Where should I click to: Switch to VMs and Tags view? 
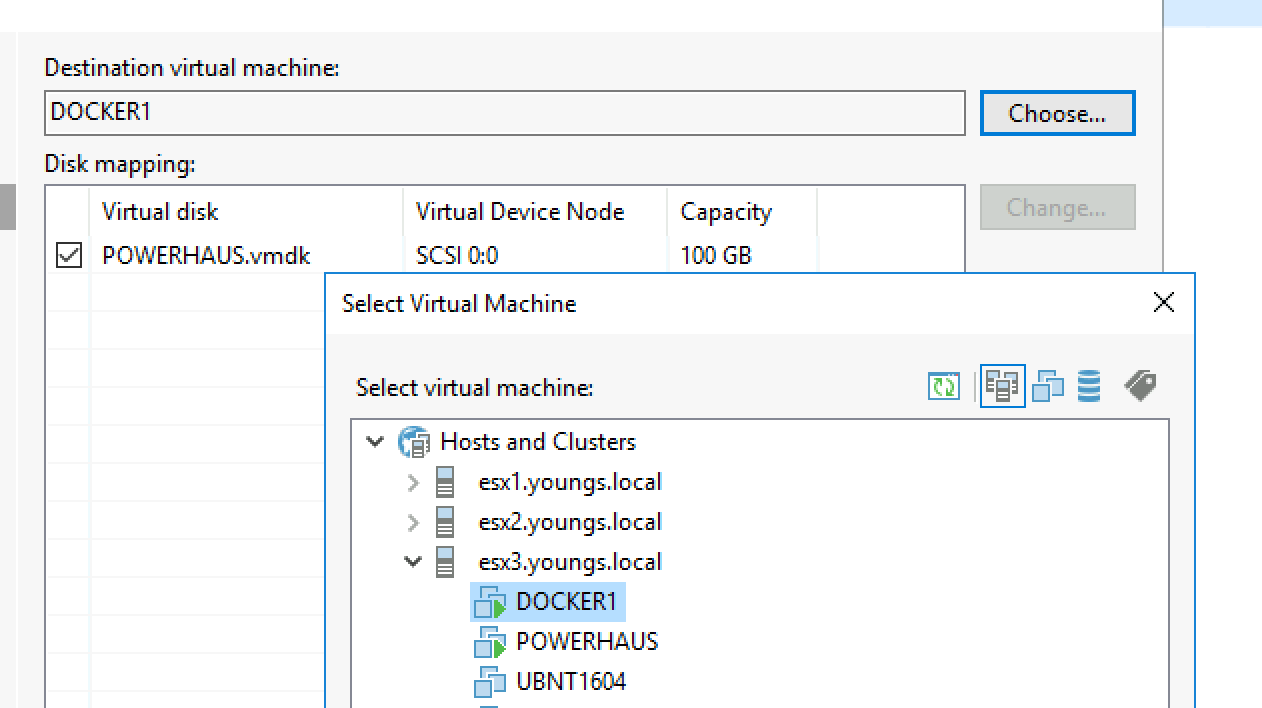click(1140, 386)
